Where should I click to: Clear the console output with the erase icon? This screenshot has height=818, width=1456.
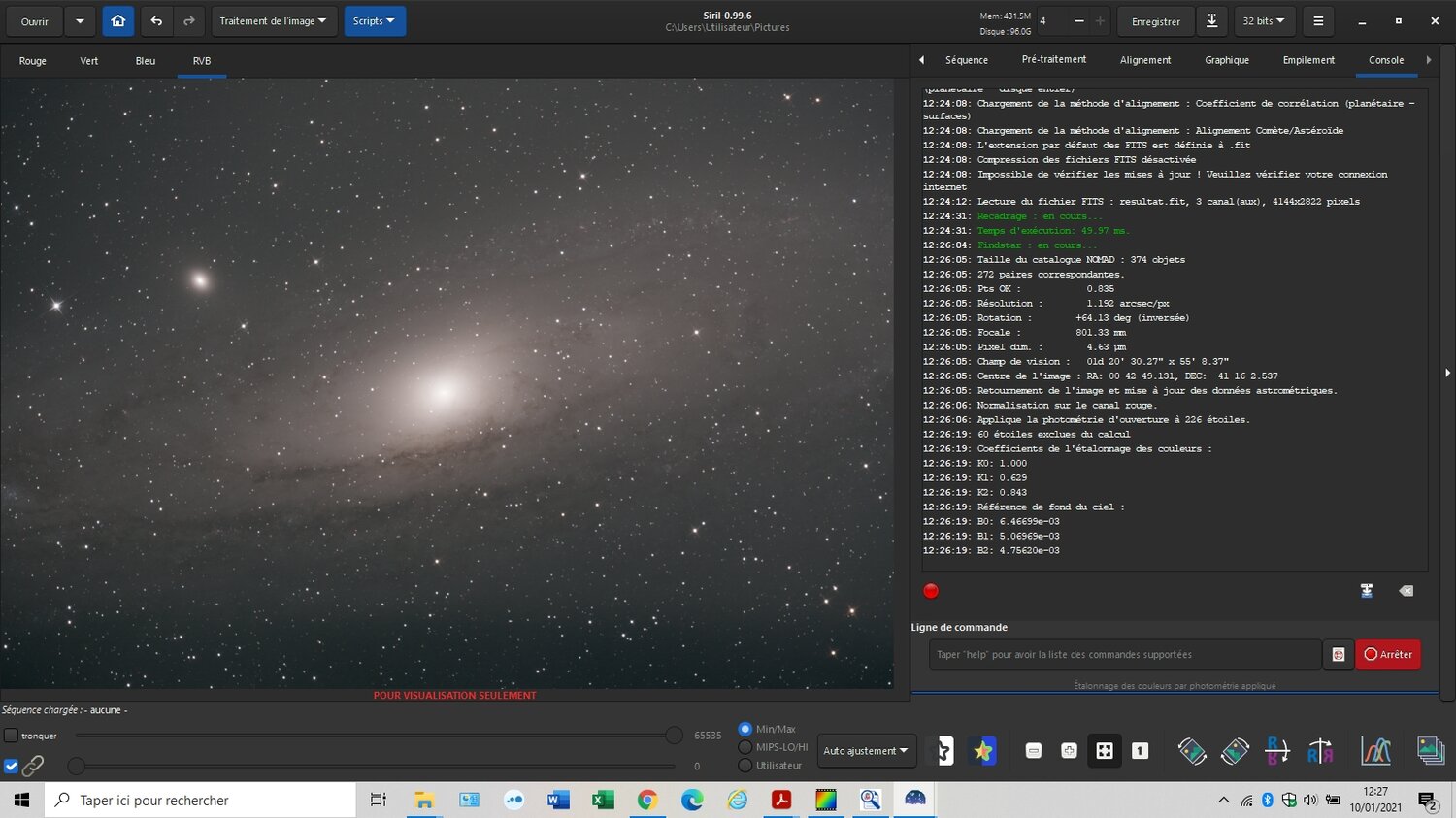pyautogui.click(x=1406, y=591)
